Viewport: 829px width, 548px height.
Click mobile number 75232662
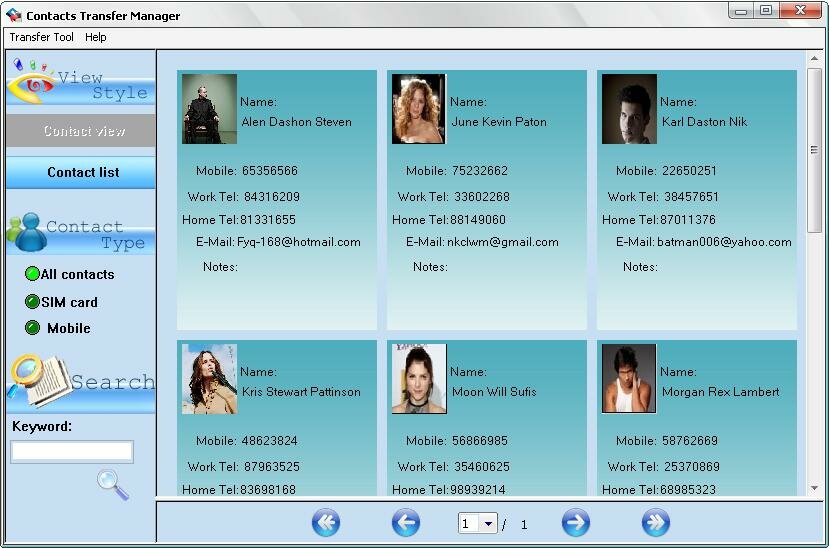coord(480,171)
